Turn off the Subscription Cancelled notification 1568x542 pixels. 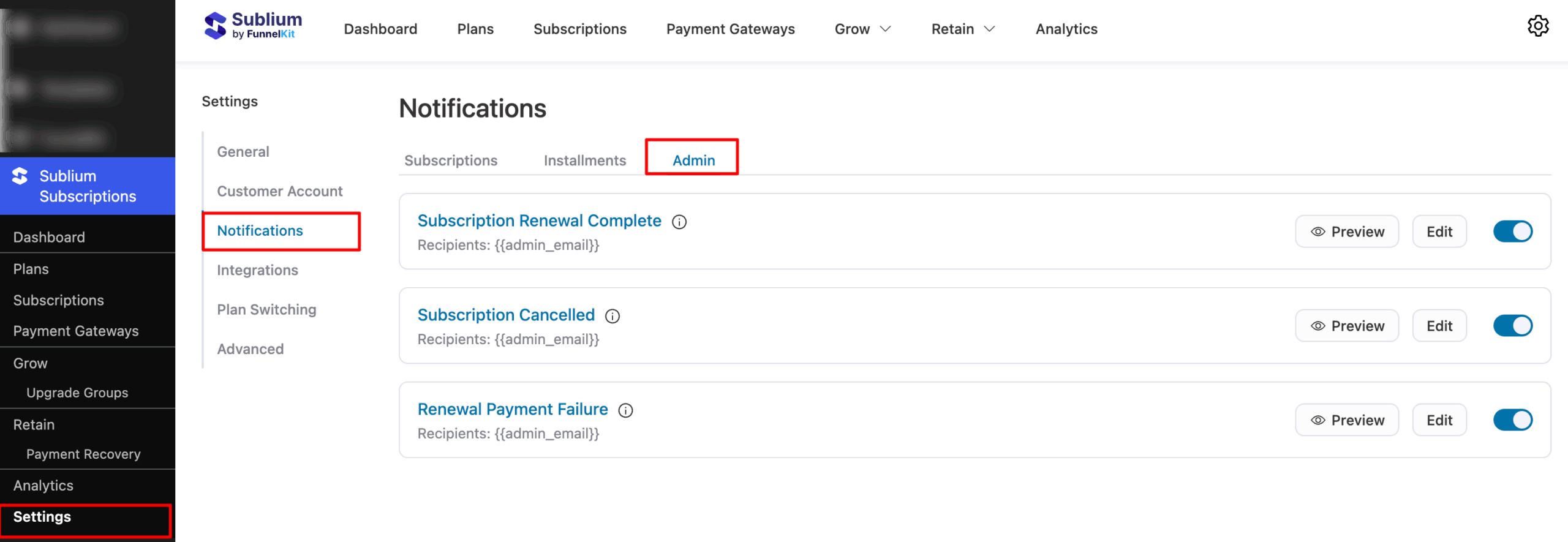click(1513, 325)
